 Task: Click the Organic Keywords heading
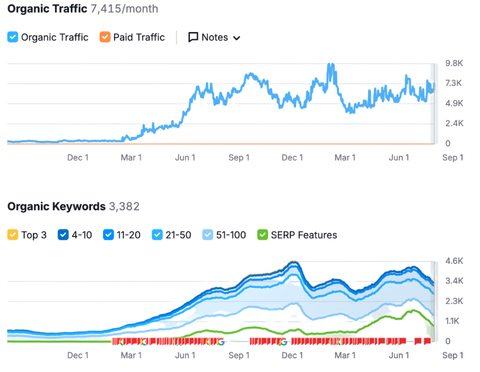tap(56, 206)
